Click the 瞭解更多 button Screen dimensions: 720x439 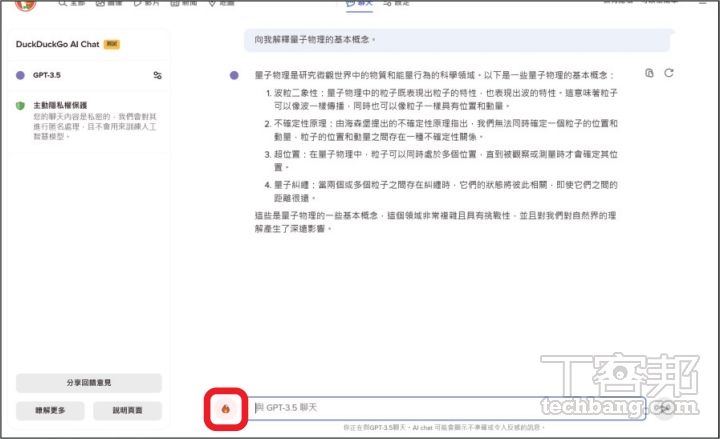50,410
